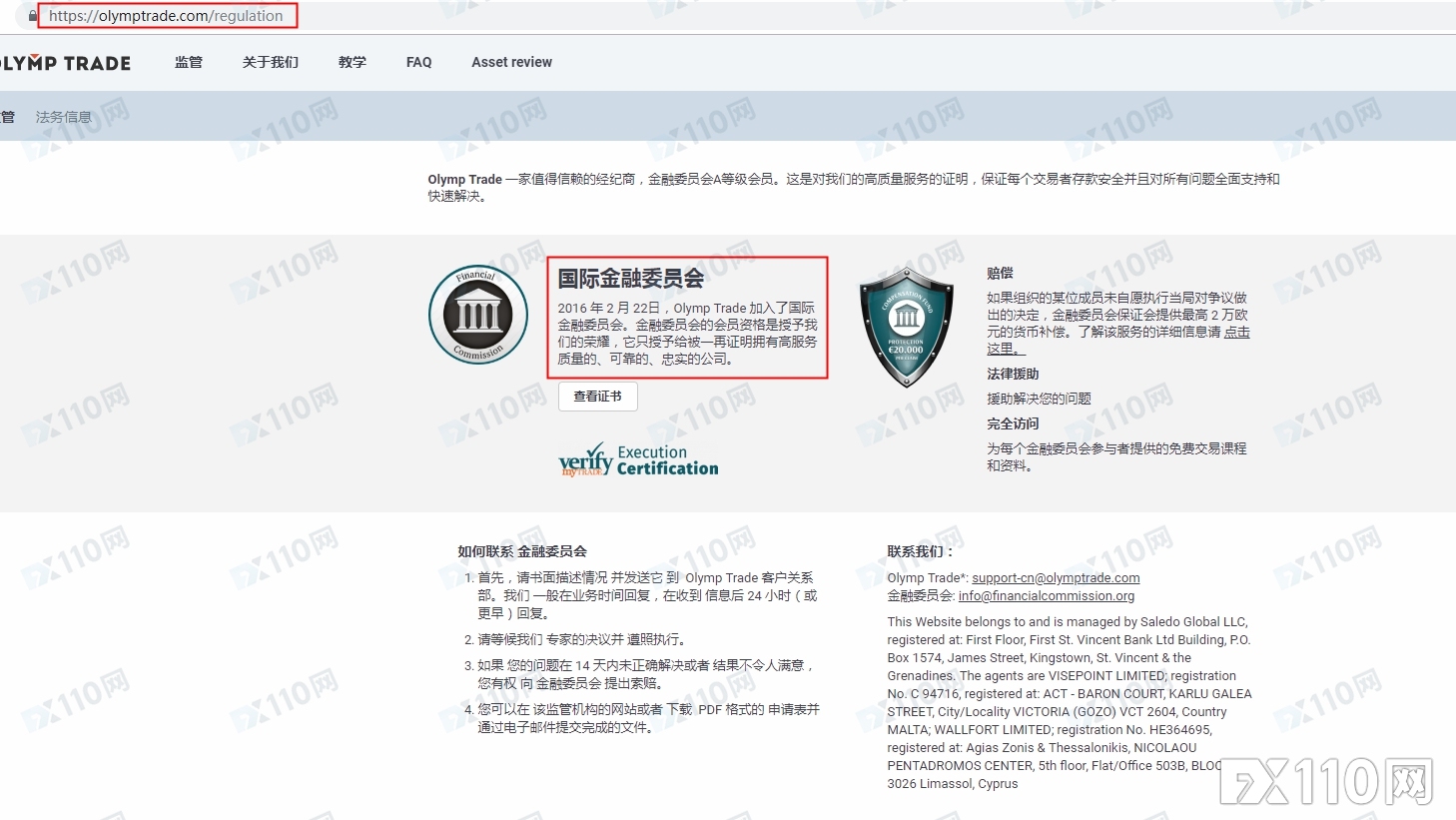1456x820 pixels.
Task: Click the OLYMP TRADE site logo
Action: (65, 62)
